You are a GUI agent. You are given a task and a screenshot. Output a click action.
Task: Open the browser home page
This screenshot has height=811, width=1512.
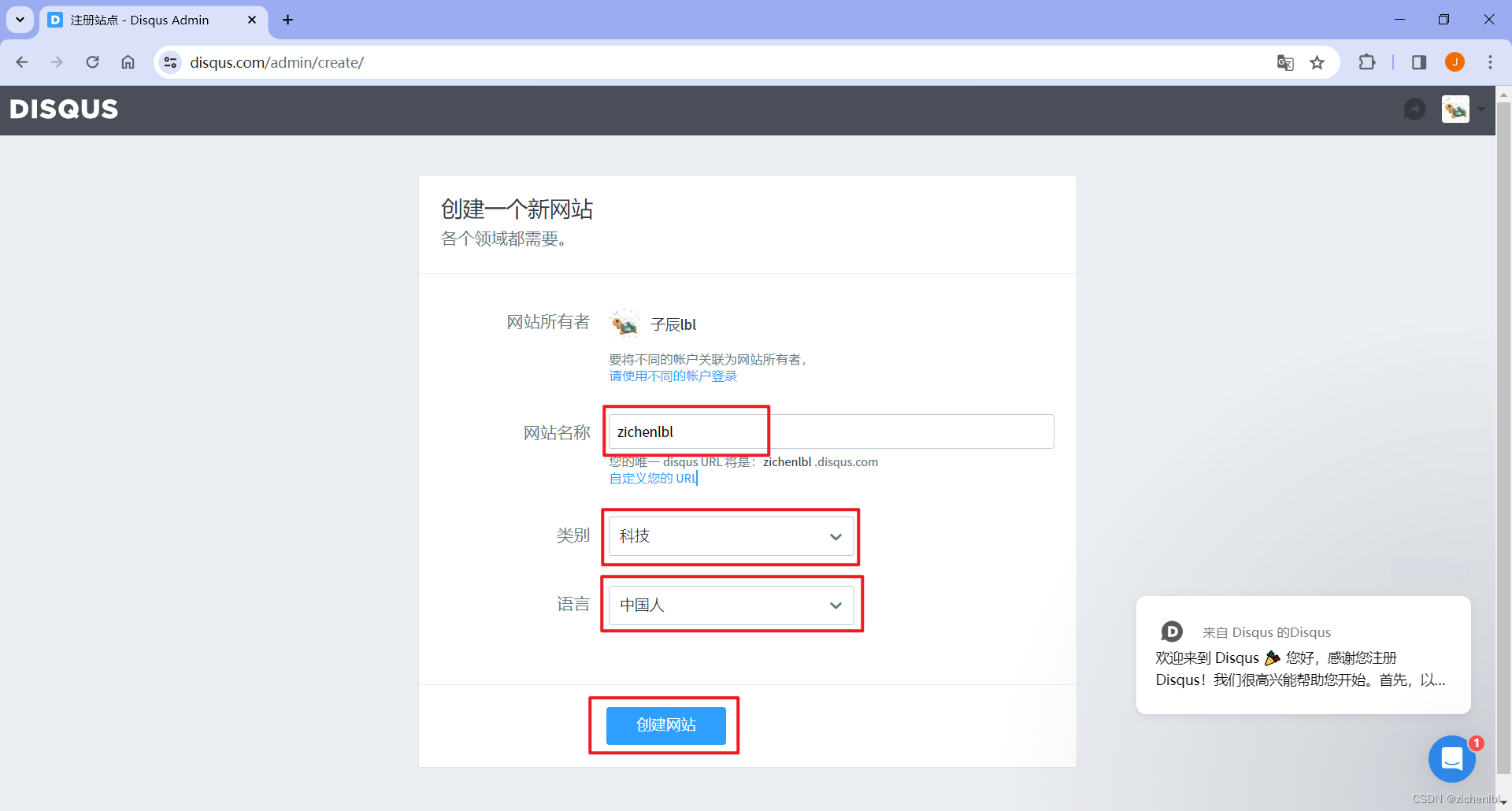pos(128,62)
